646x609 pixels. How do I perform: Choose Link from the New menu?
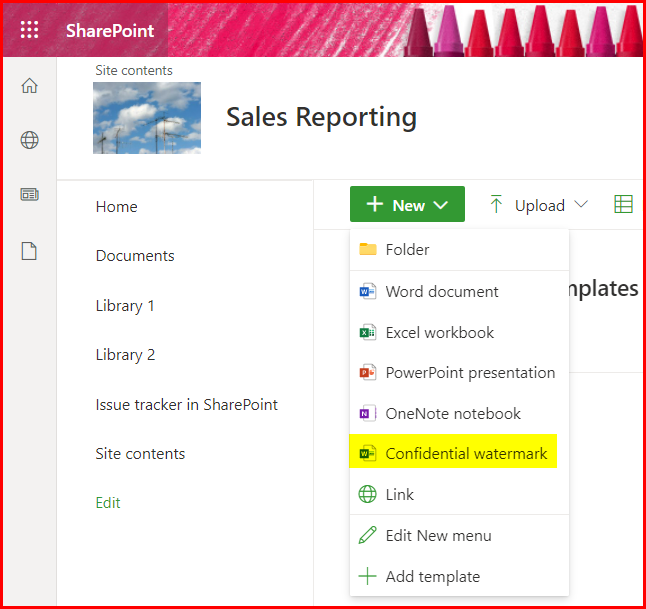399,495
